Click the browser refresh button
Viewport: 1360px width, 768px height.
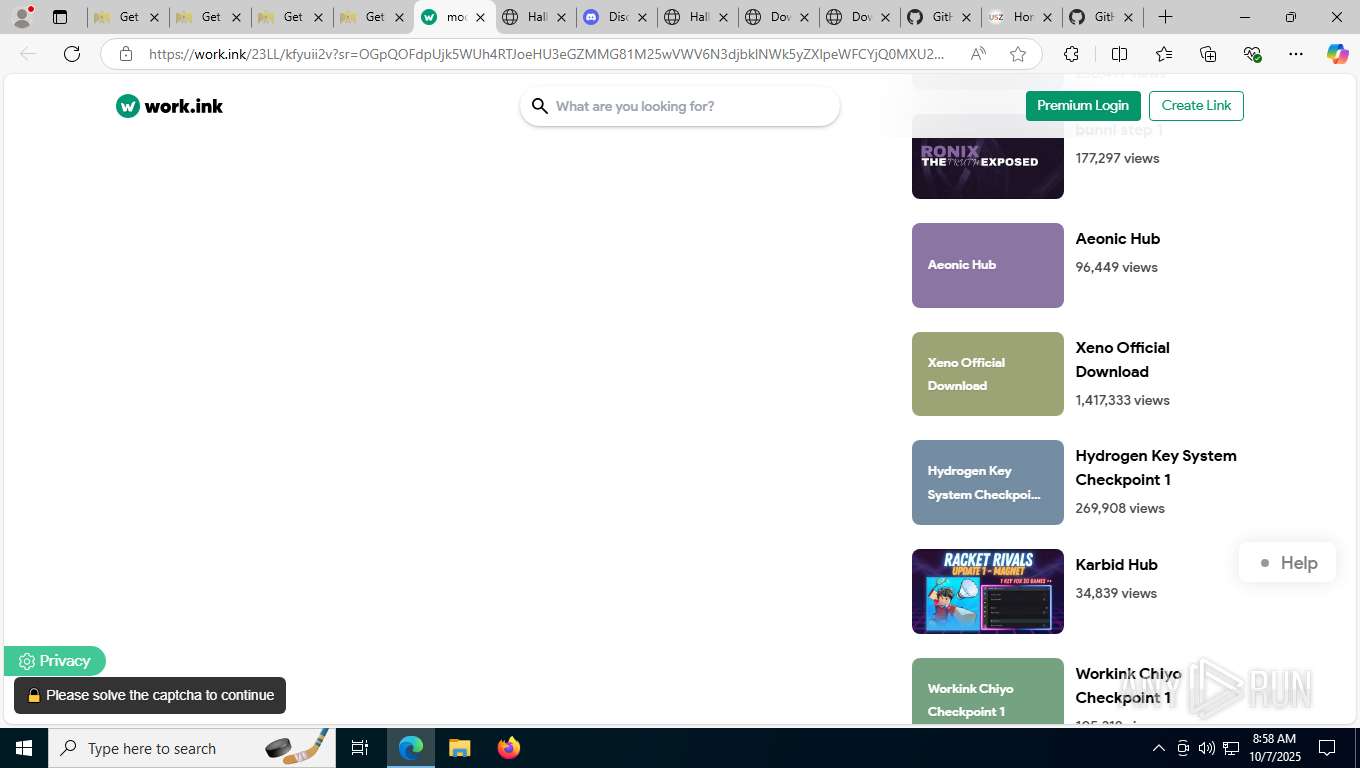pos(72,54)
